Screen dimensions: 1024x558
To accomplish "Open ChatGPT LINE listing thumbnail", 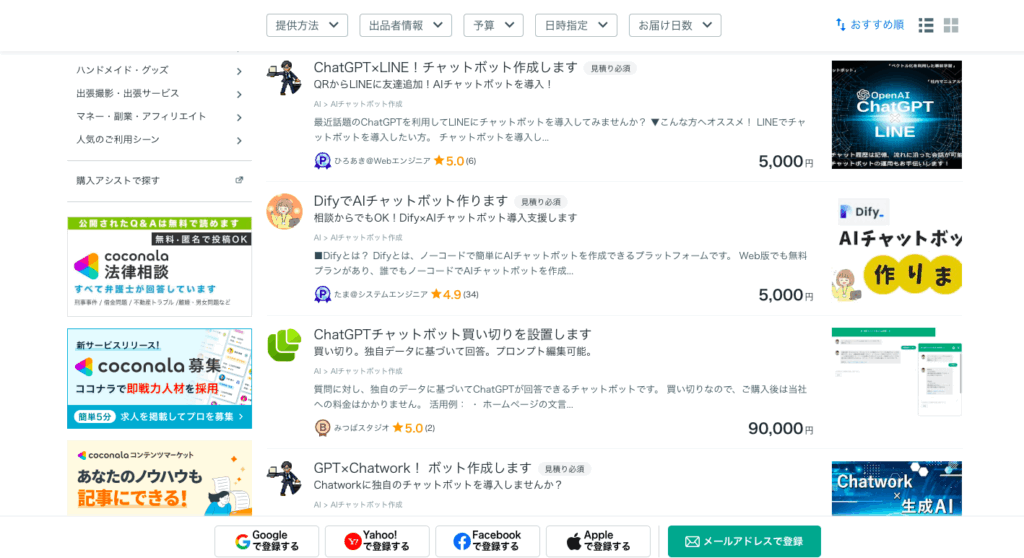I will 896,114.
